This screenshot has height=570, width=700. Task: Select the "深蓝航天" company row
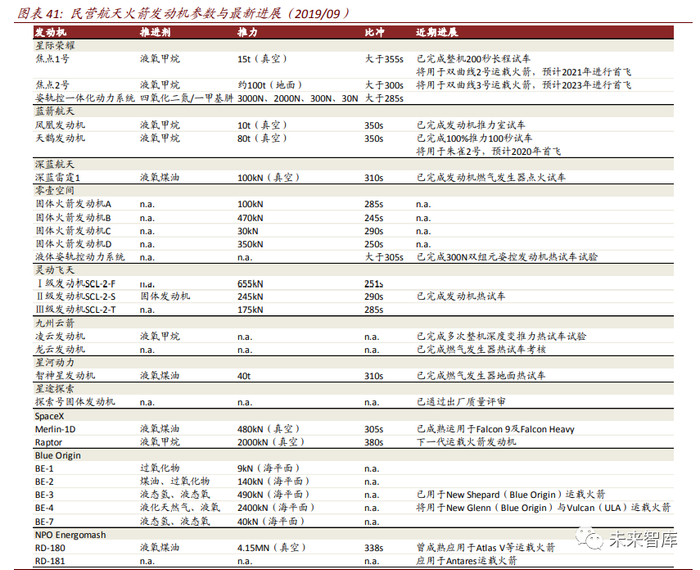coord(354,164)
